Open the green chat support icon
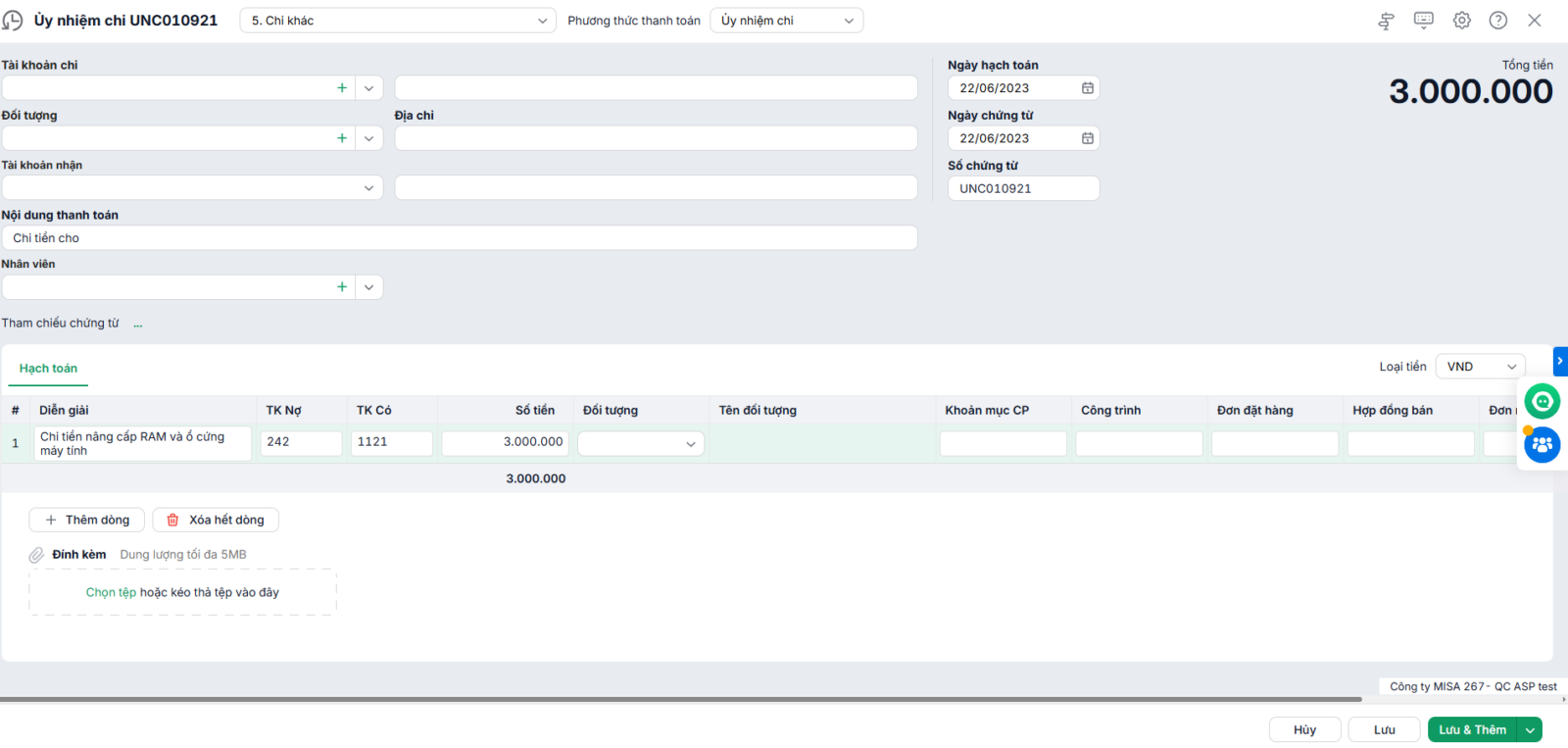 click(1543, 401)
